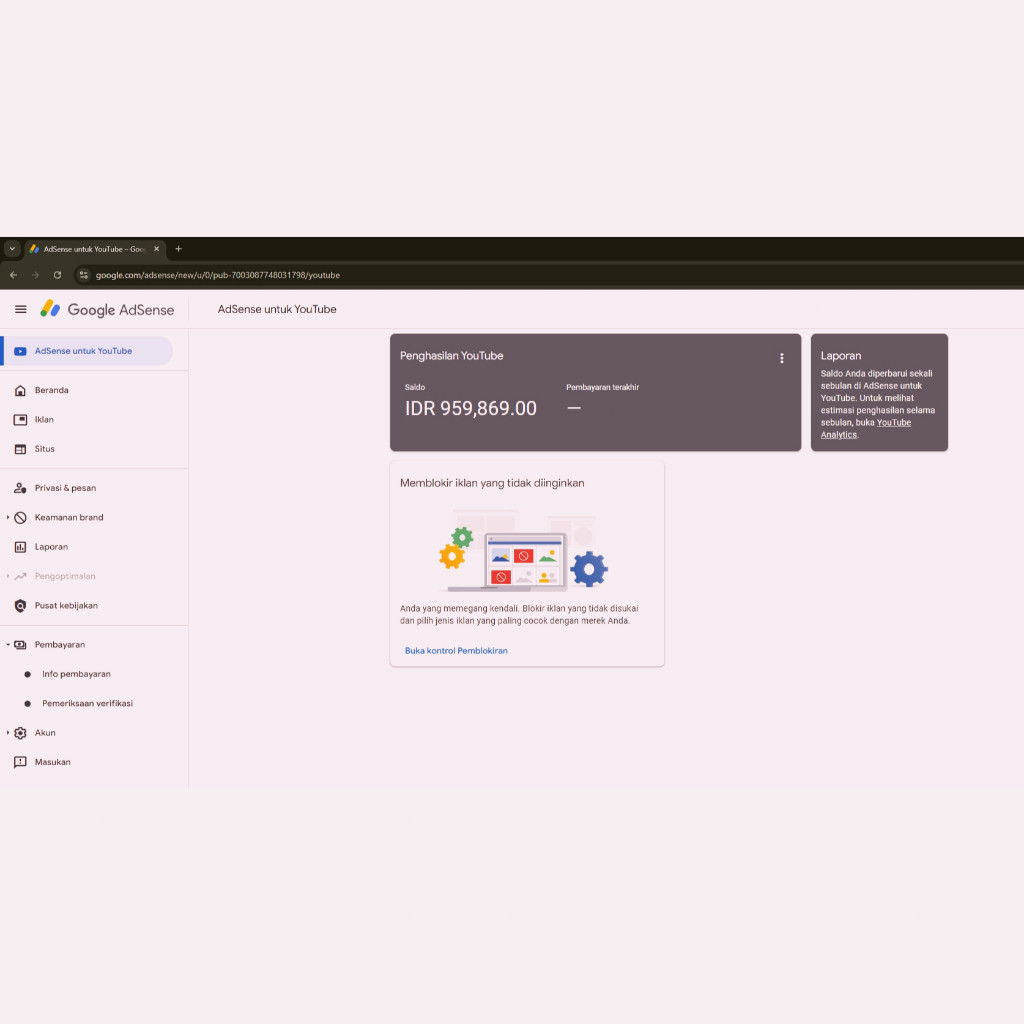The image size is (1024, 1024).
Task: Open the Beranda home icon
Action: (21, 390)
